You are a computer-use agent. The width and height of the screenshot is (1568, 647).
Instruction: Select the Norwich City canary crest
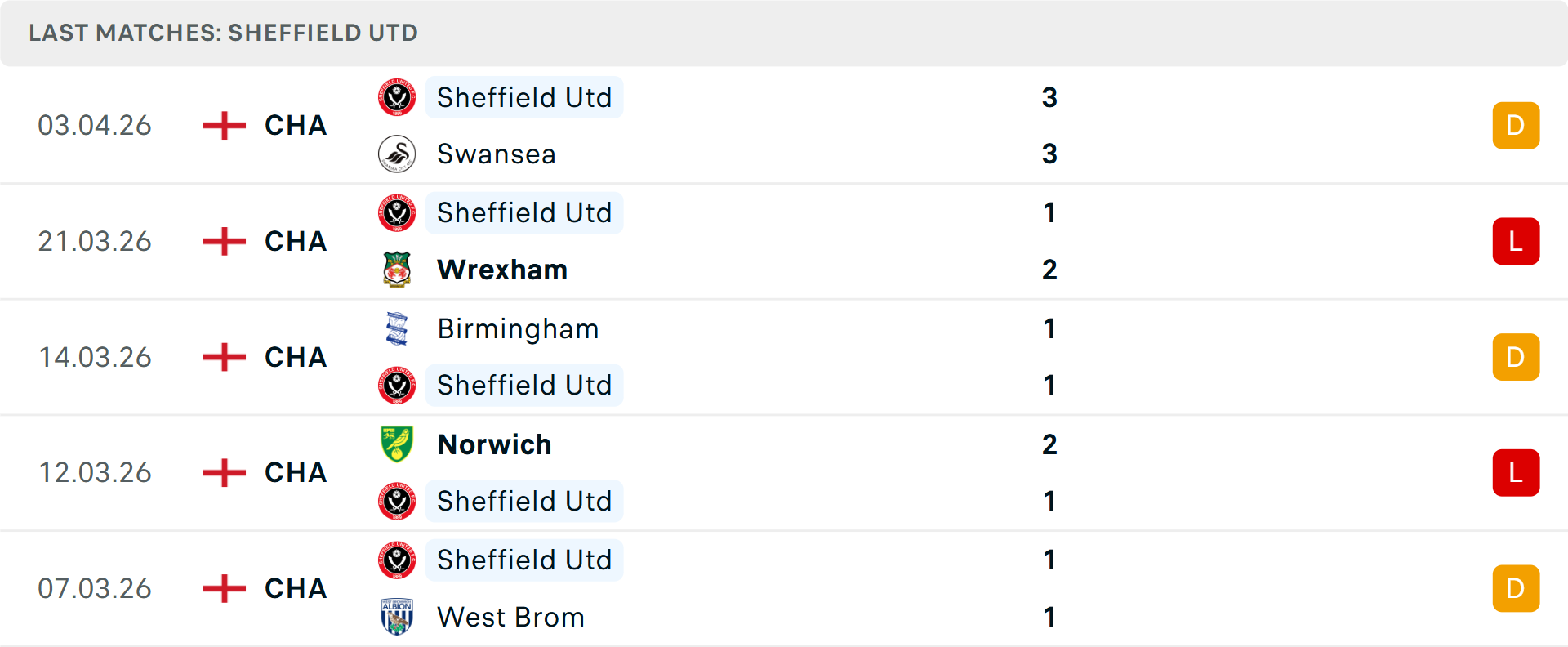(x=395, y=444)
